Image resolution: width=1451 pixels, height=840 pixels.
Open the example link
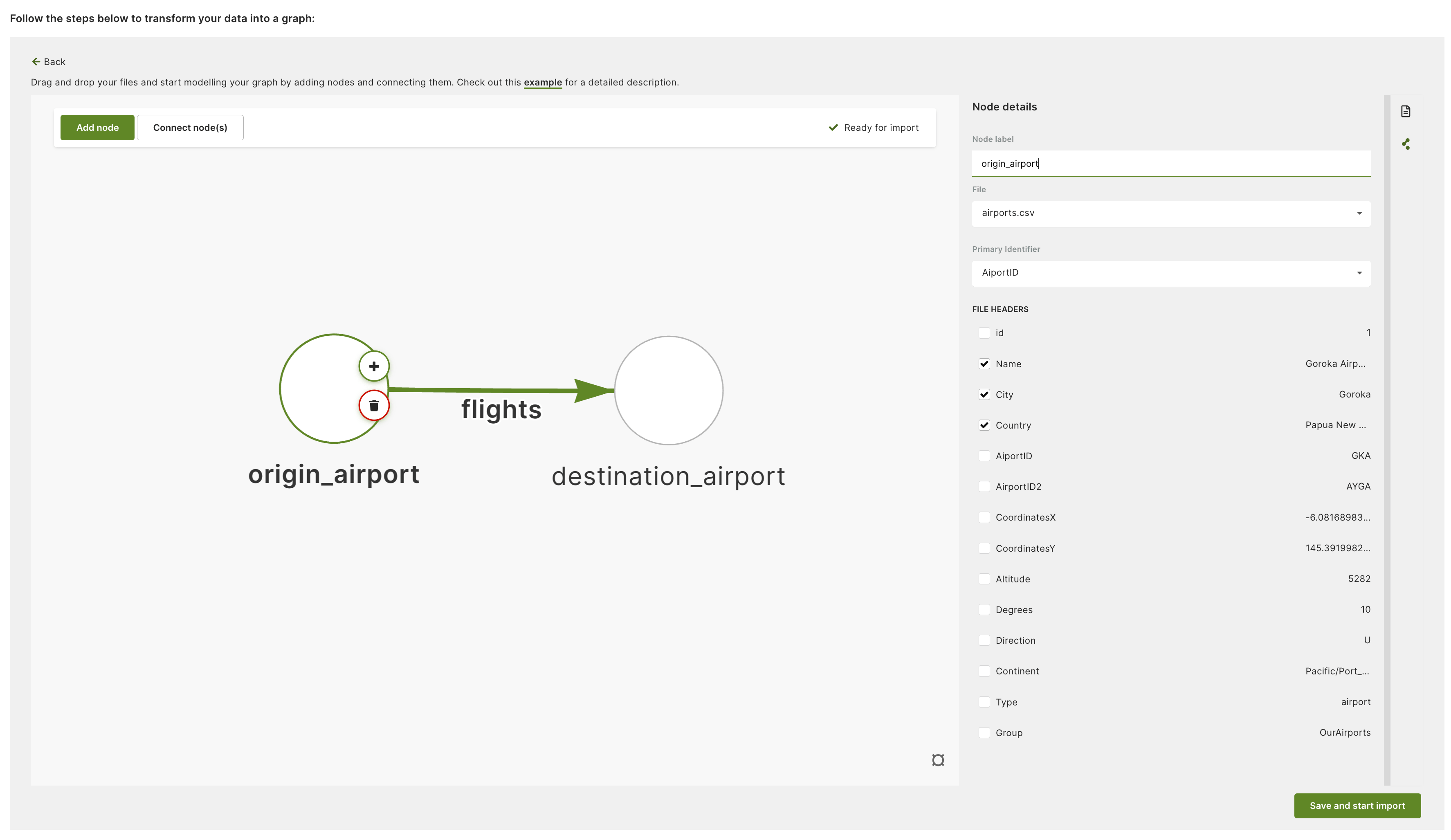[x=542, y=82]
